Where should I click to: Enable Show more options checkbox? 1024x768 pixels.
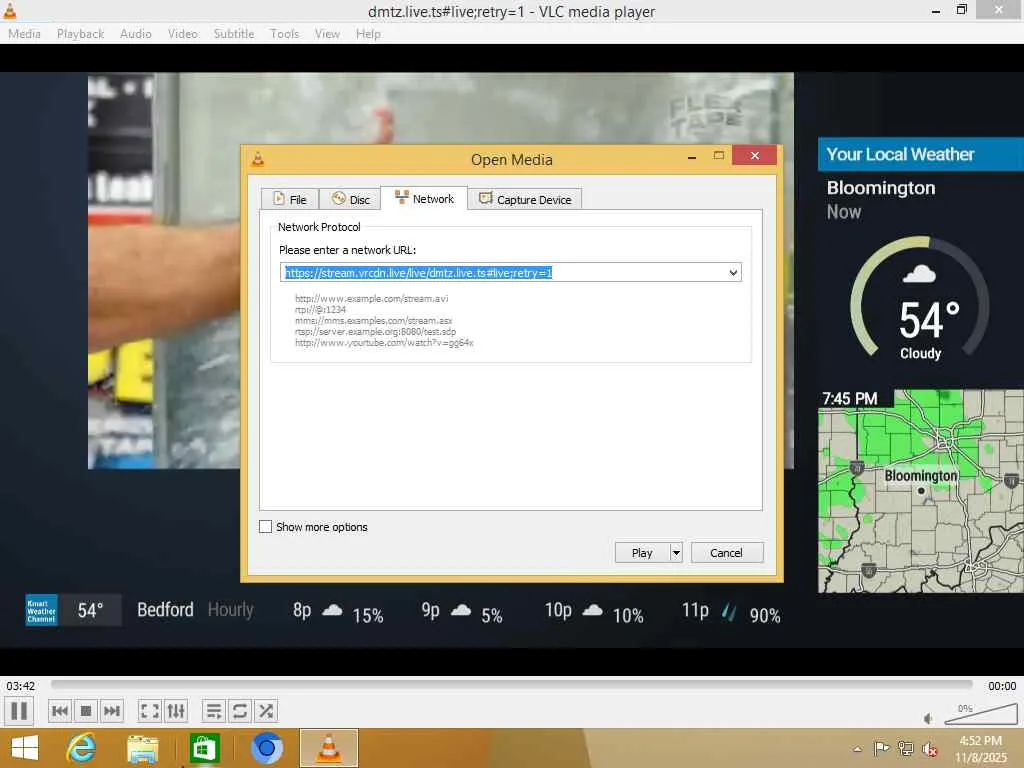point(265,526)
